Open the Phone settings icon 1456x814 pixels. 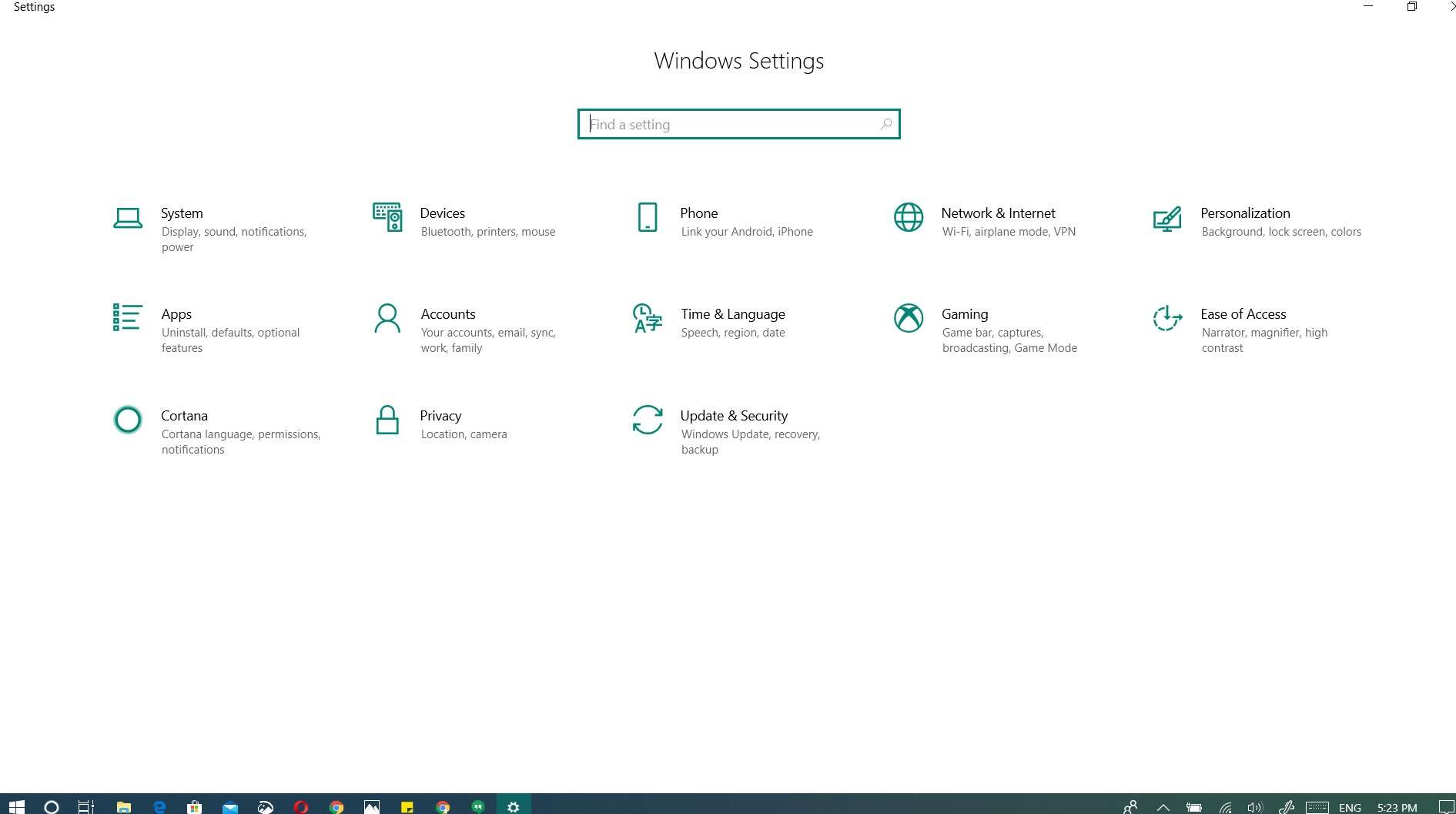pyautogui.click(x=648, y=217)
